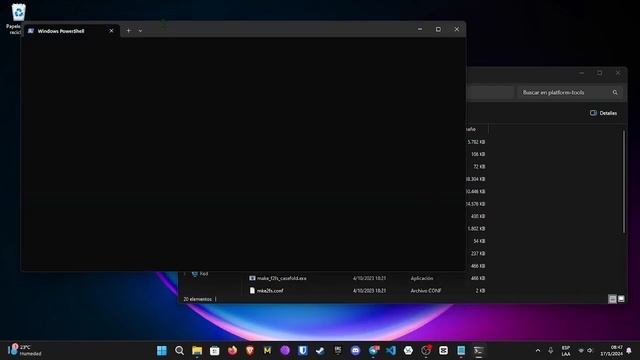640x360 pixels.
Task: Click search magnifier in Explorer search box
Action: click(x=615, y=93)
